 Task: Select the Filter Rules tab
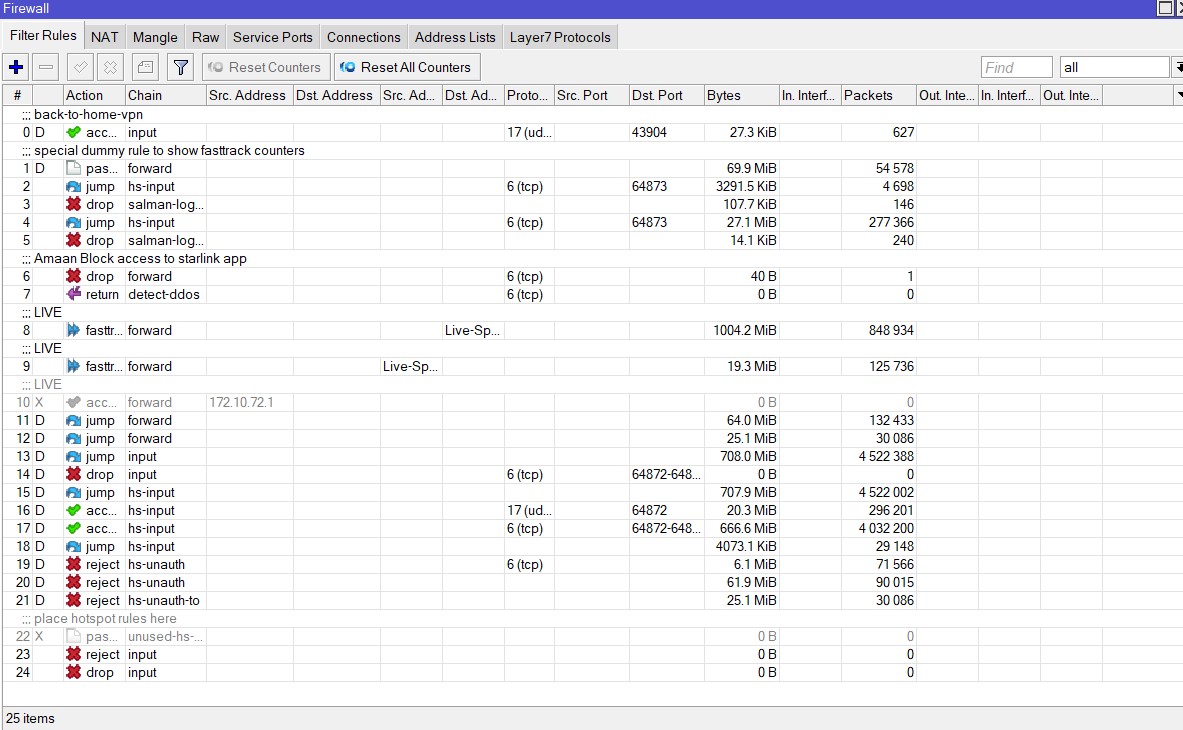[43, 35]
